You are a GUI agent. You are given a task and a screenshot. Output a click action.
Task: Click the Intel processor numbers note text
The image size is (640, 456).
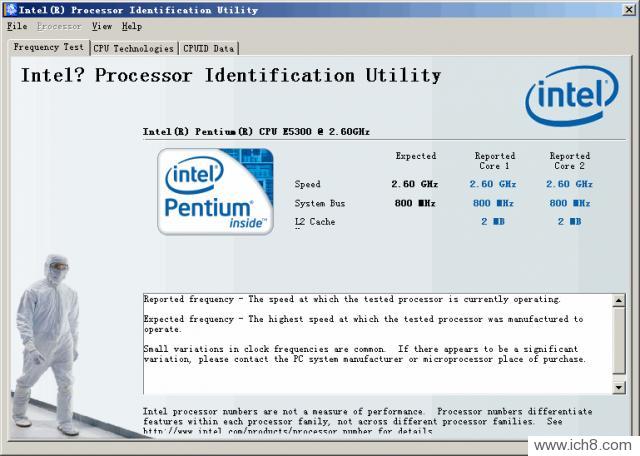click(x=367, y=421)
